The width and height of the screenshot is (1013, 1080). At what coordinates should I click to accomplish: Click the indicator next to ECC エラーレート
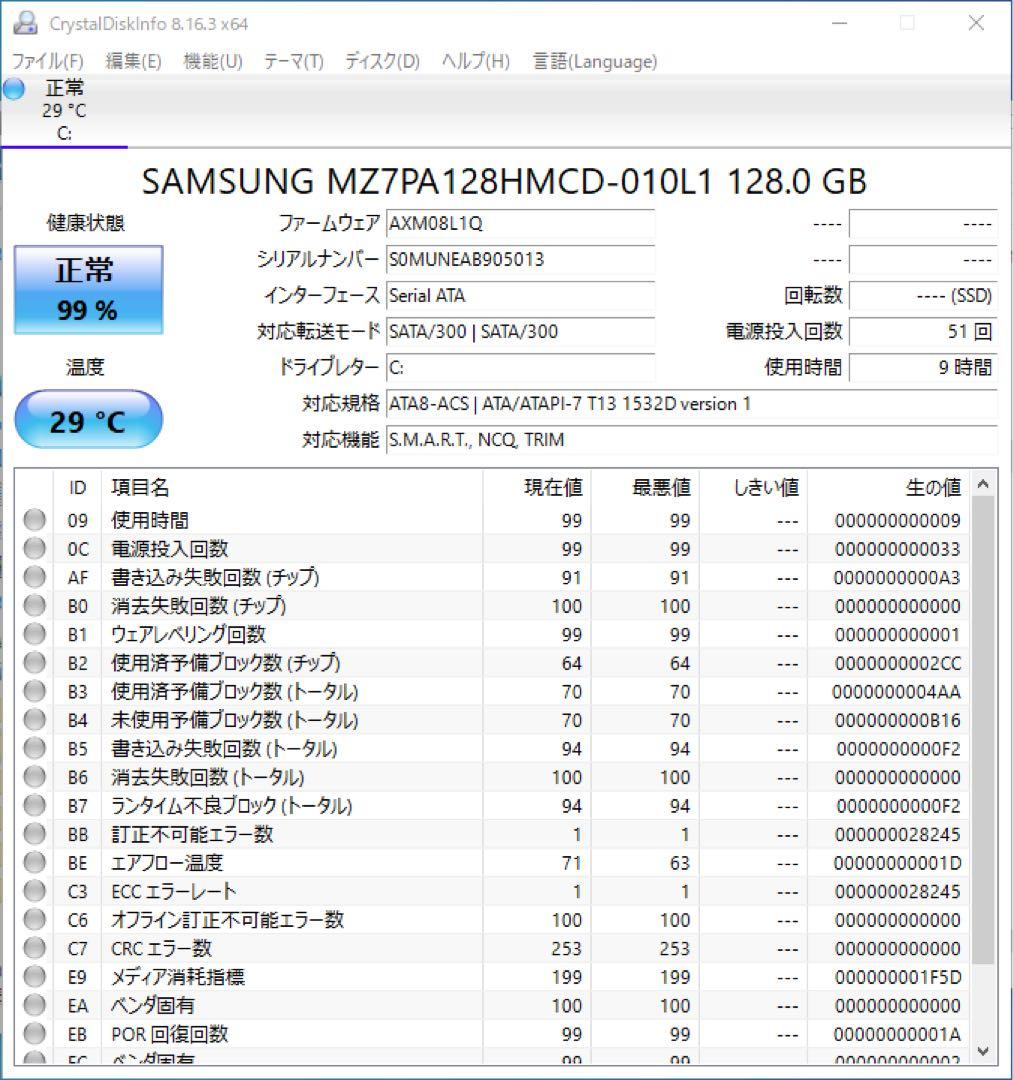pyautogui.click(x=33, y=891)
